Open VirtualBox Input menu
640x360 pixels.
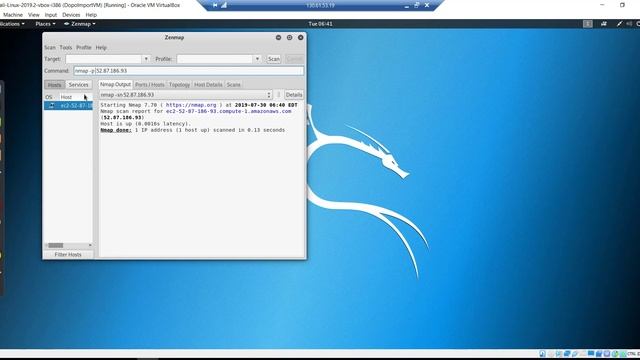pos(51,15)
